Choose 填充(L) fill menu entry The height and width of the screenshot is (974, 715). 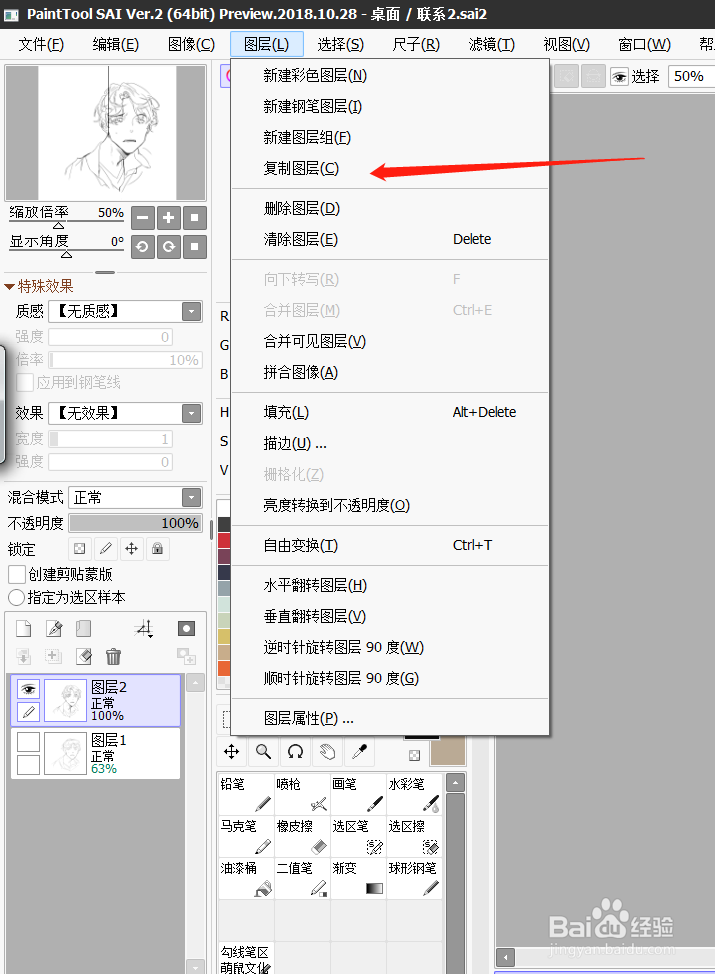389,412
